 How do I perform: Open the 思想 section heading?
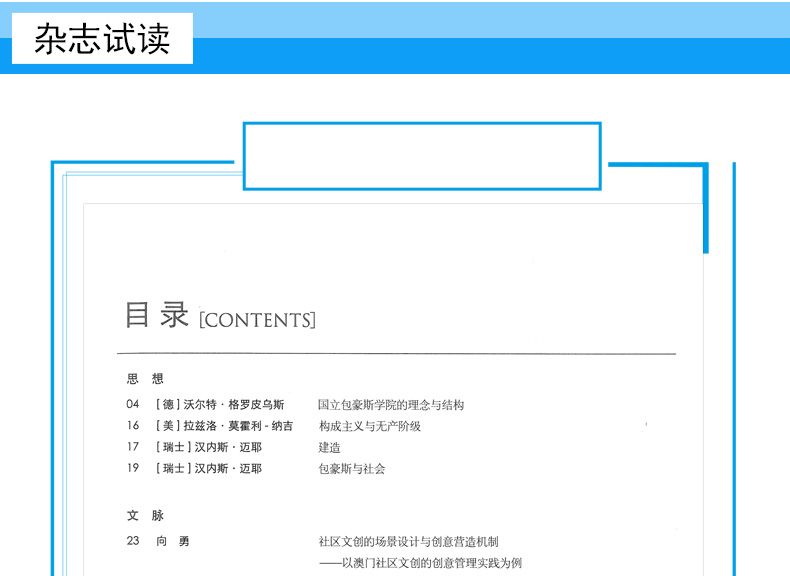point(145,379)
